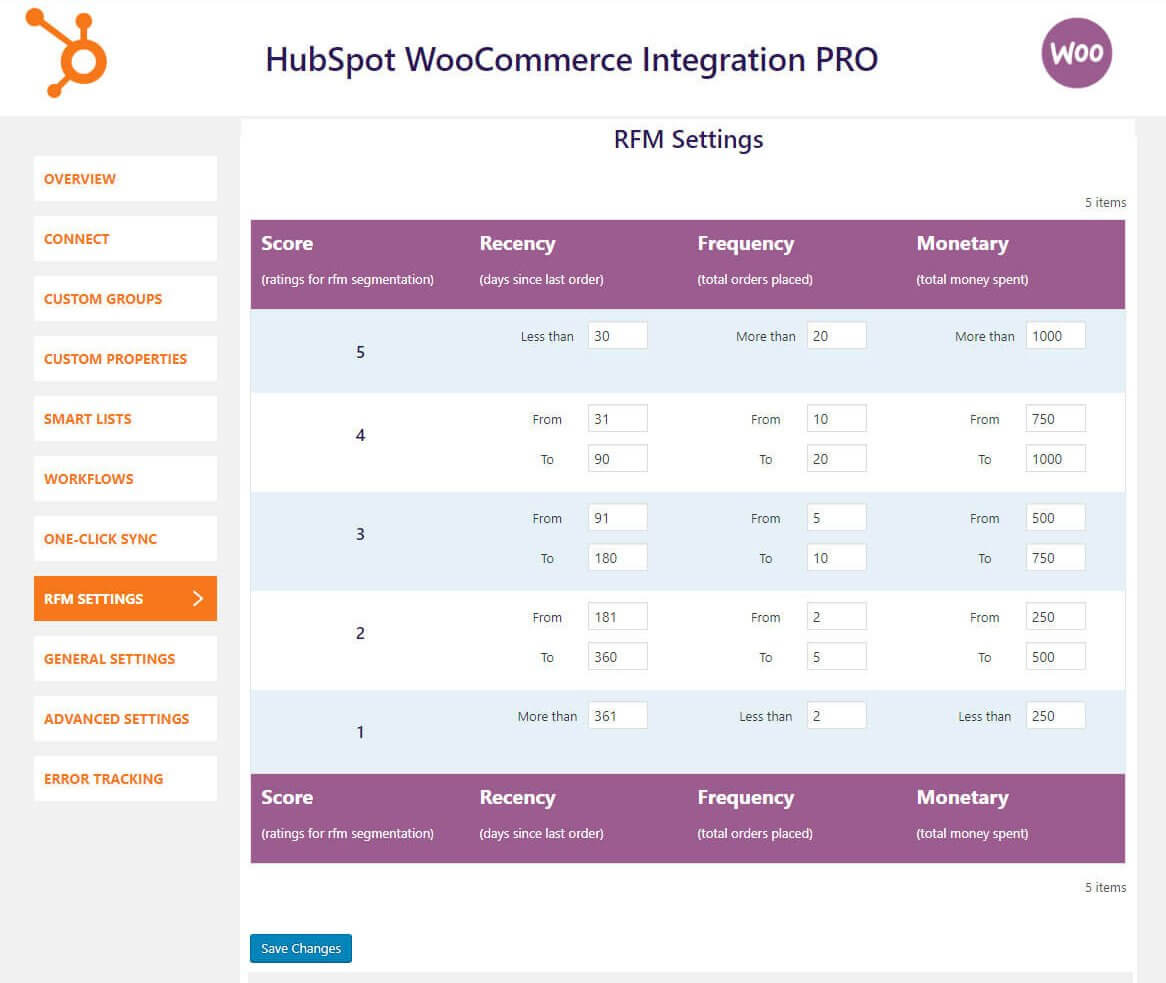1166x983 pixels.
Task: Click the RFM Settings page heading
Action: (x=689, y=139)
